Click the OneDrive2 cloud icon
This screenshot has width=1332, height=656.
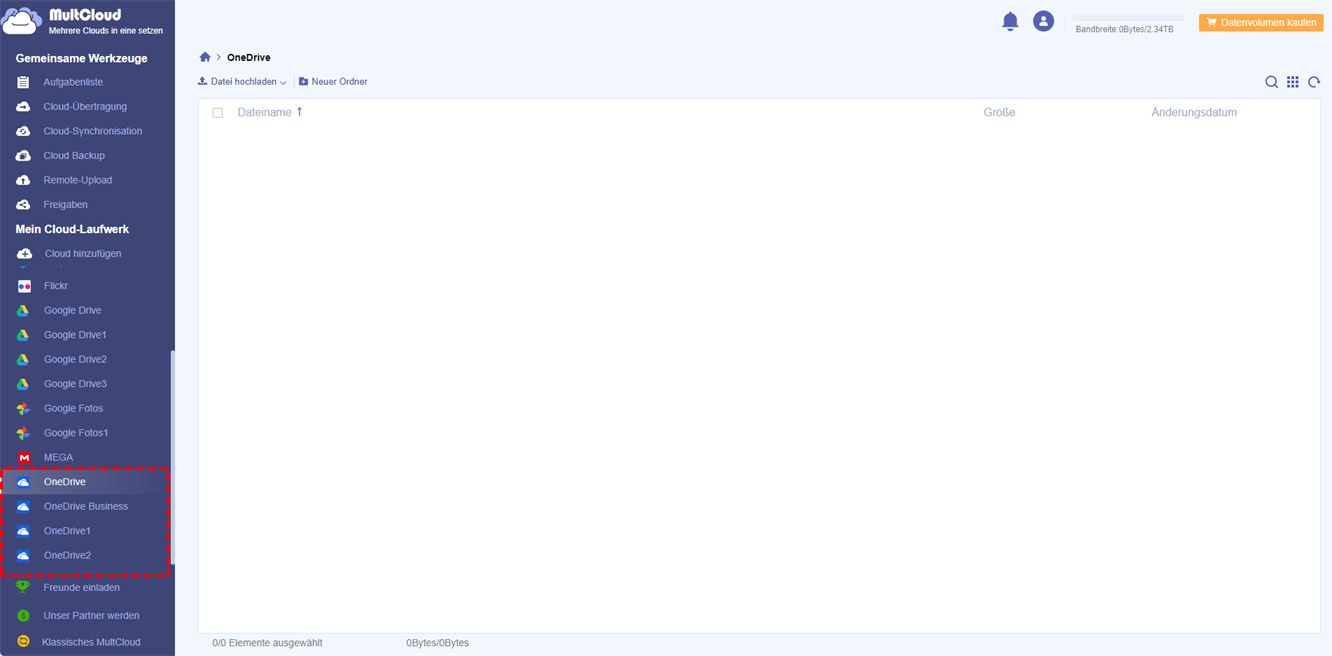click(x=23, y=555)
